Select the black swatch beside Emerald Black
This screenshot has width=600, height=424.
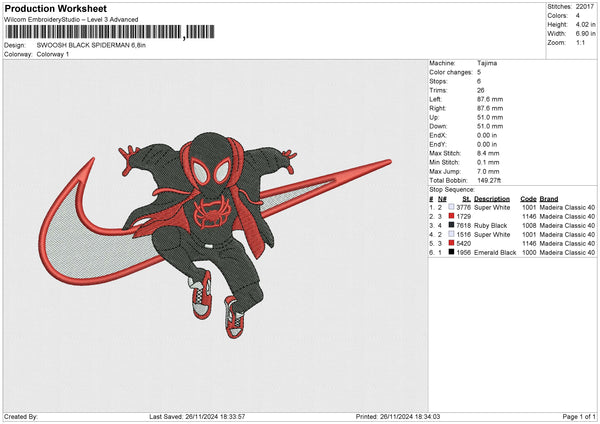pyautogui.click(x=452, y=252)
